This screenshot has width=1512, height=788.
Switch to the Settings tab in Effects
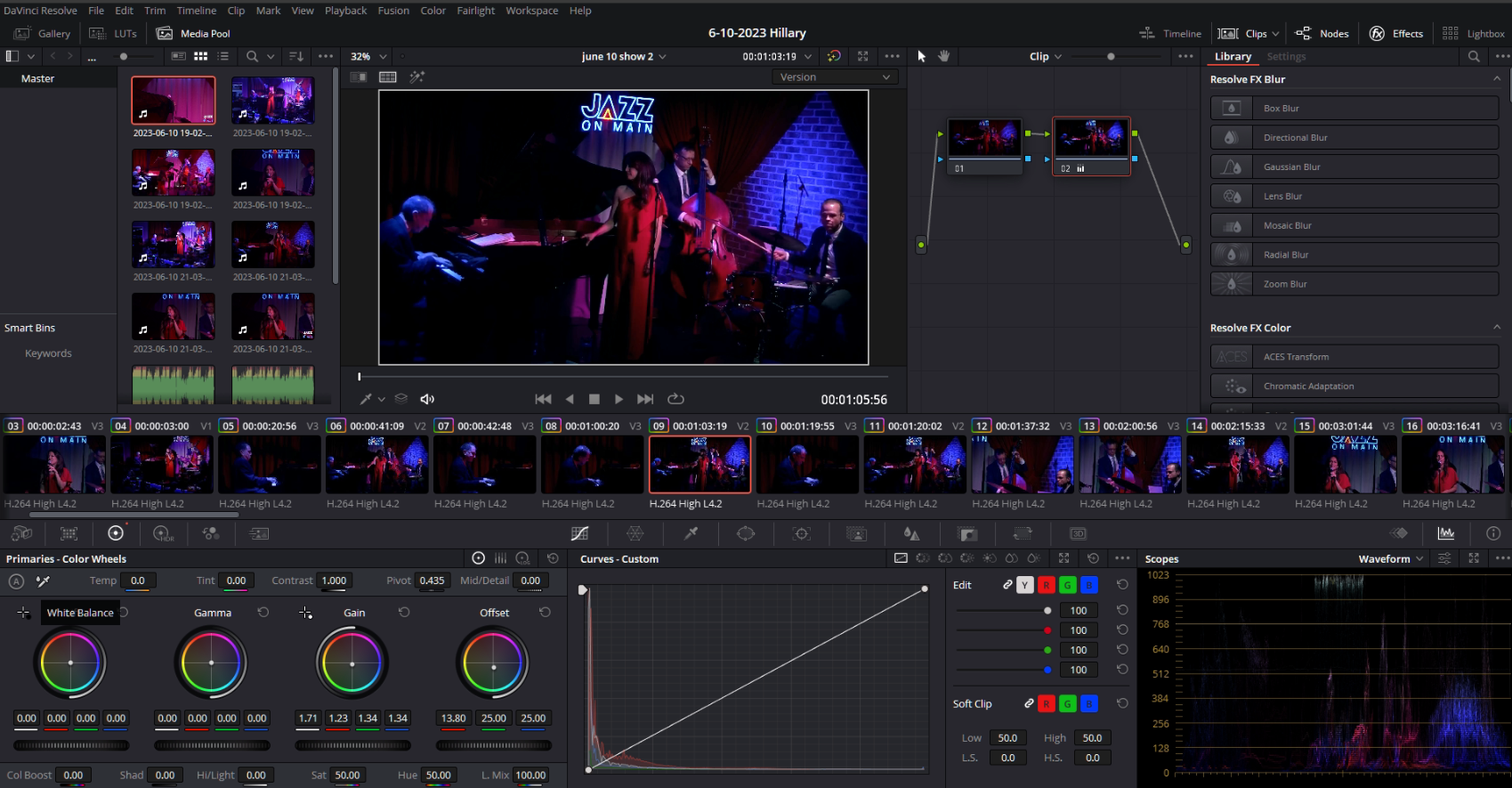(x=1286, y=56)
